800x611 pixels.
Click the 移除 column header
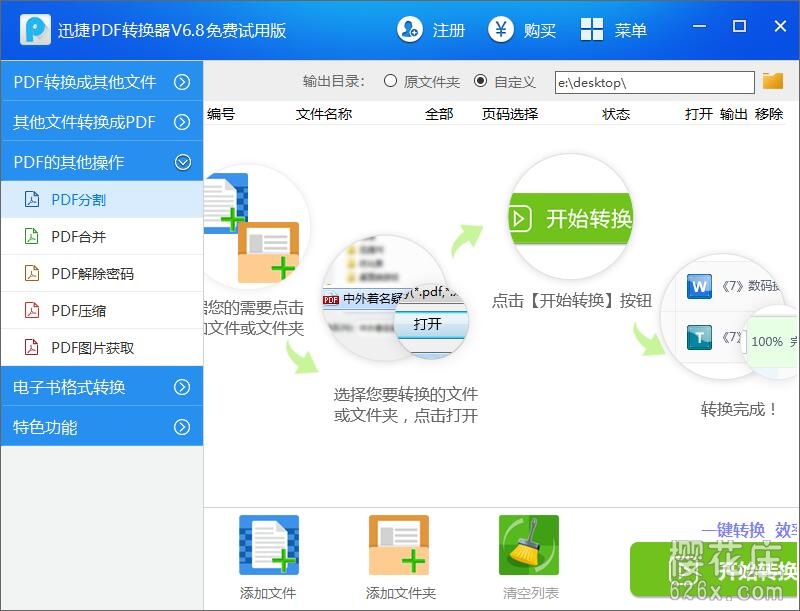[769, 114]
